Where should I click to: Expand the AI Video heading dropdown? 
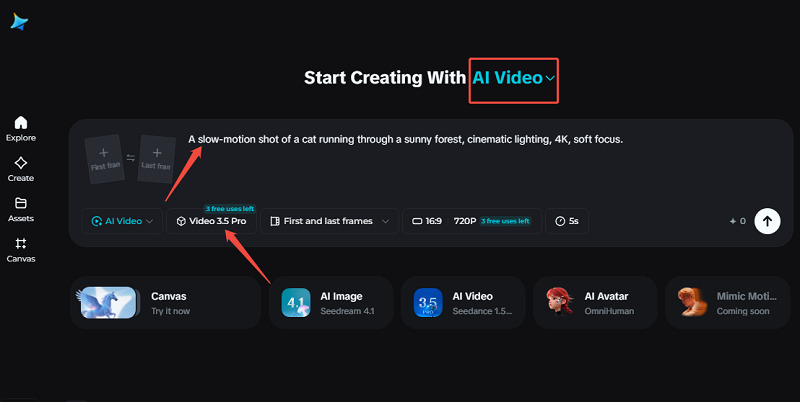(x=514, y=78)
